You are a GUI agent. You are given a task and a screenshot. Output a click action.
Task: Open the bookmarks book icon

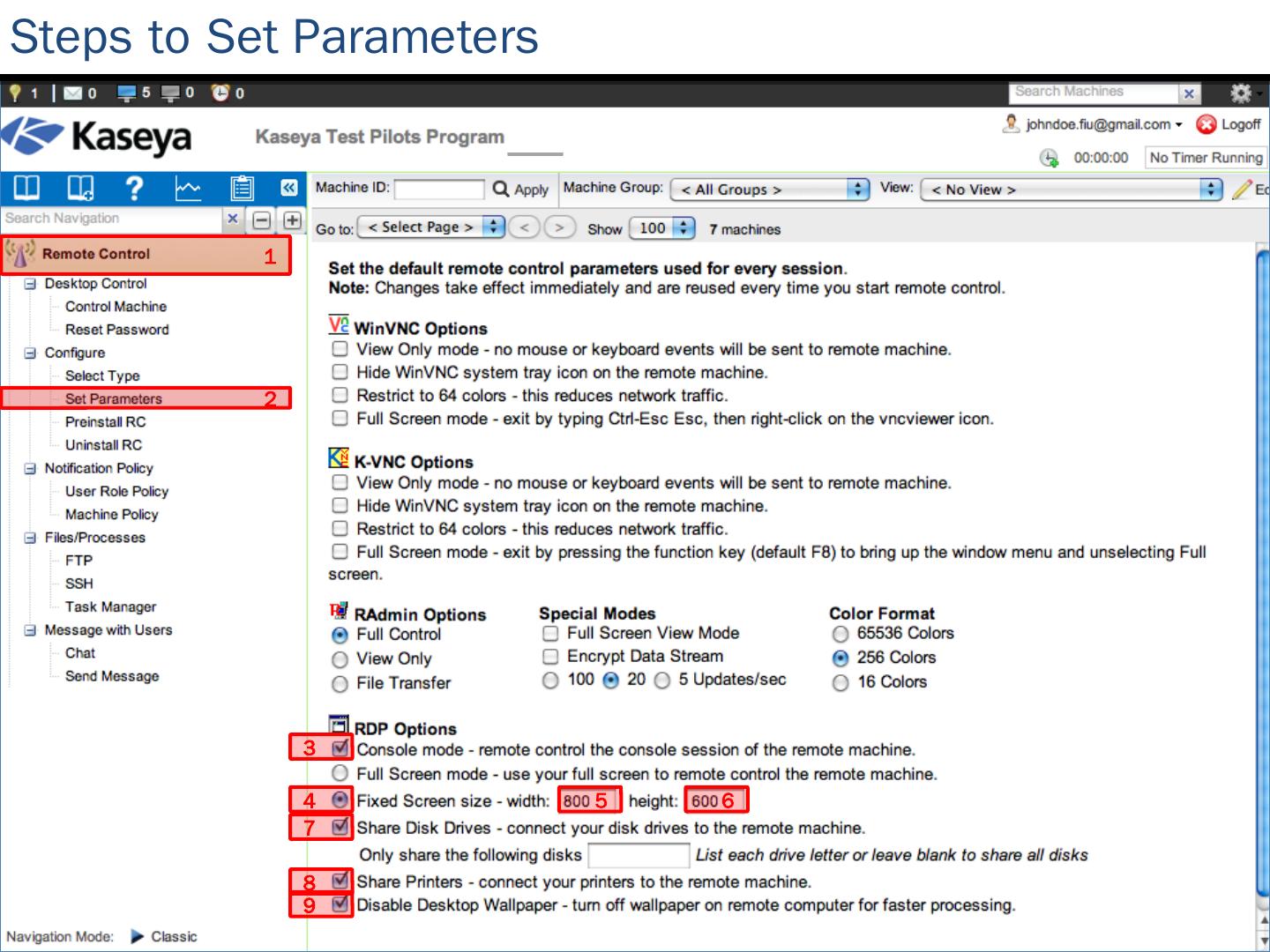[26, 188]
